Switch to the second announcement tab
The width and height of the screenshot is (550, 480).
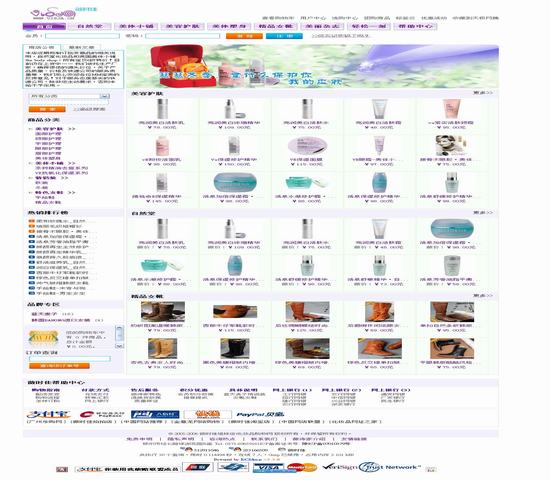(81, 47)
